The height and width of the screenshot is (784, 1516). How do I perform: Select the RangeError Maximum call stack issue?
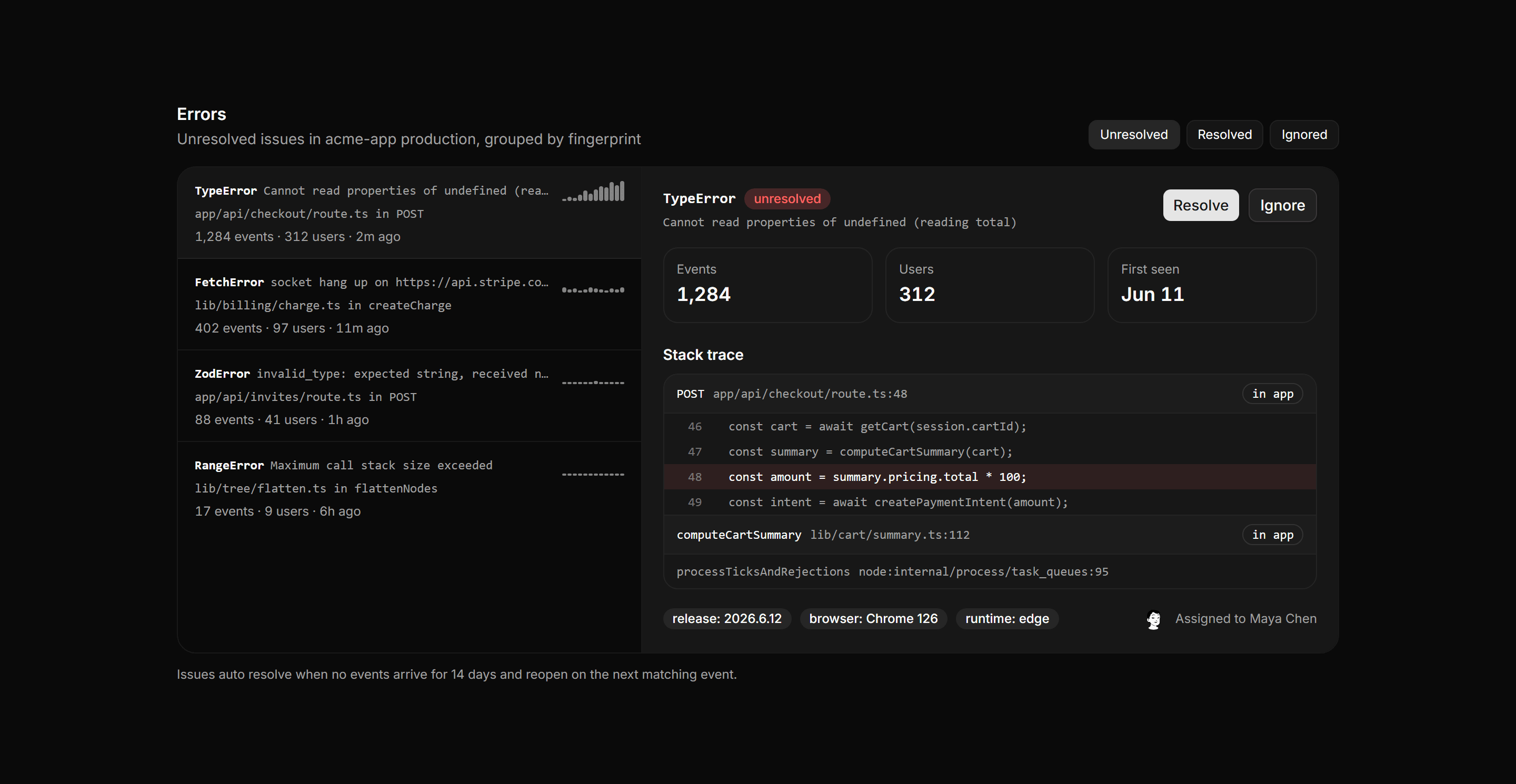[x=409, y=488]
